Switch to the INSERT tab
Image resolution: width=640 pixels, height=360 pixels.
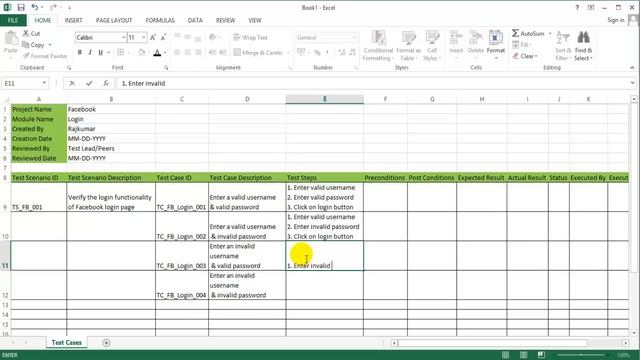coord(73,20)
